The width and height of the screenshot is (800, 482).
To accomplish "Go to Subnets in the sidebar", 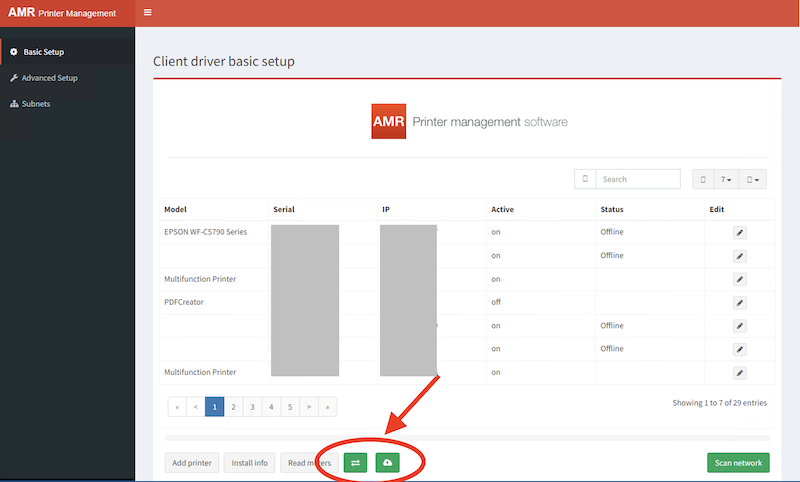I will (36, 104).
